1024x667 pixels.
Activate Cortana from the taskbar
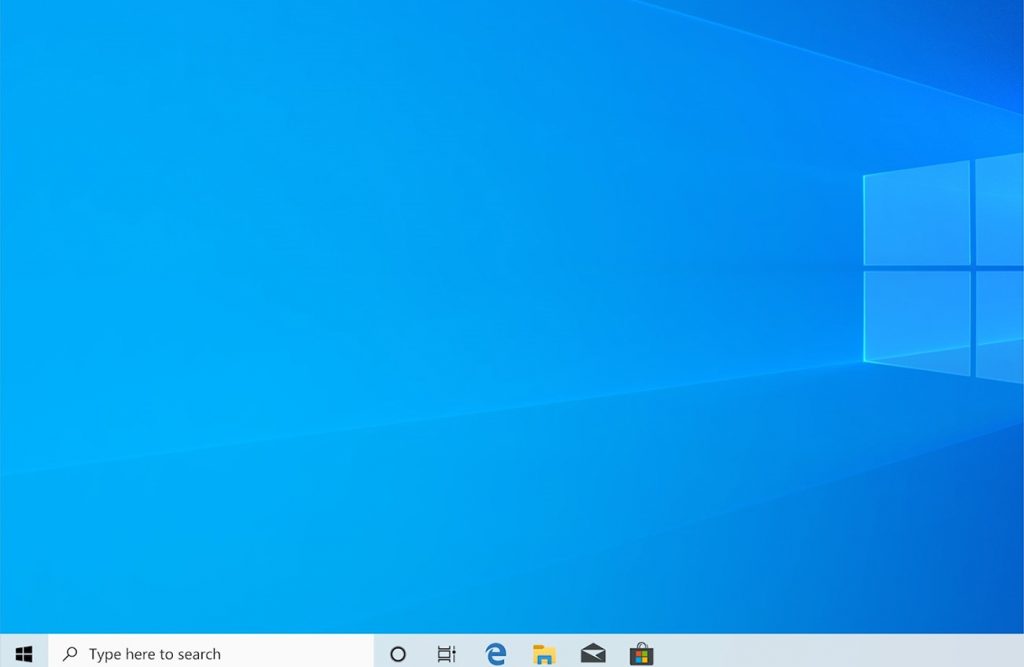[x=398, y=653]
